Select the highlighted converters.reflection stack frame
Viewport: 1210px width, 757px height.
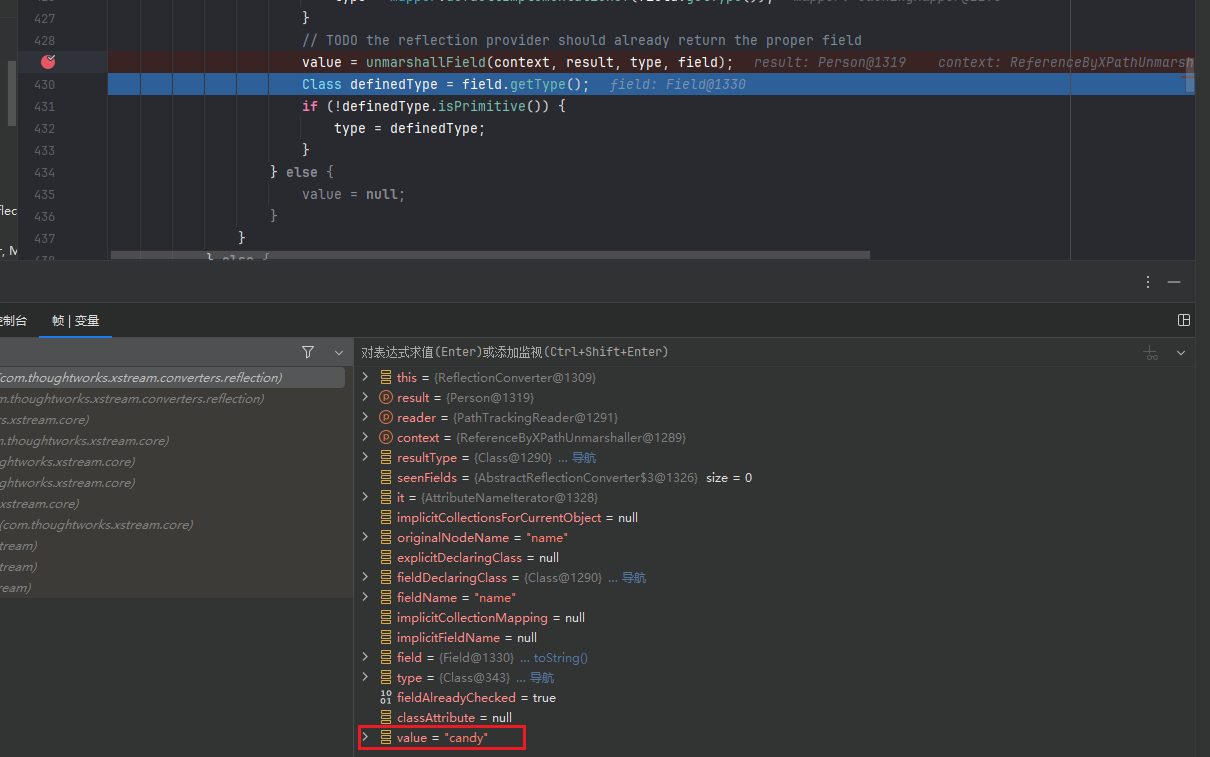tap(172, 378)
